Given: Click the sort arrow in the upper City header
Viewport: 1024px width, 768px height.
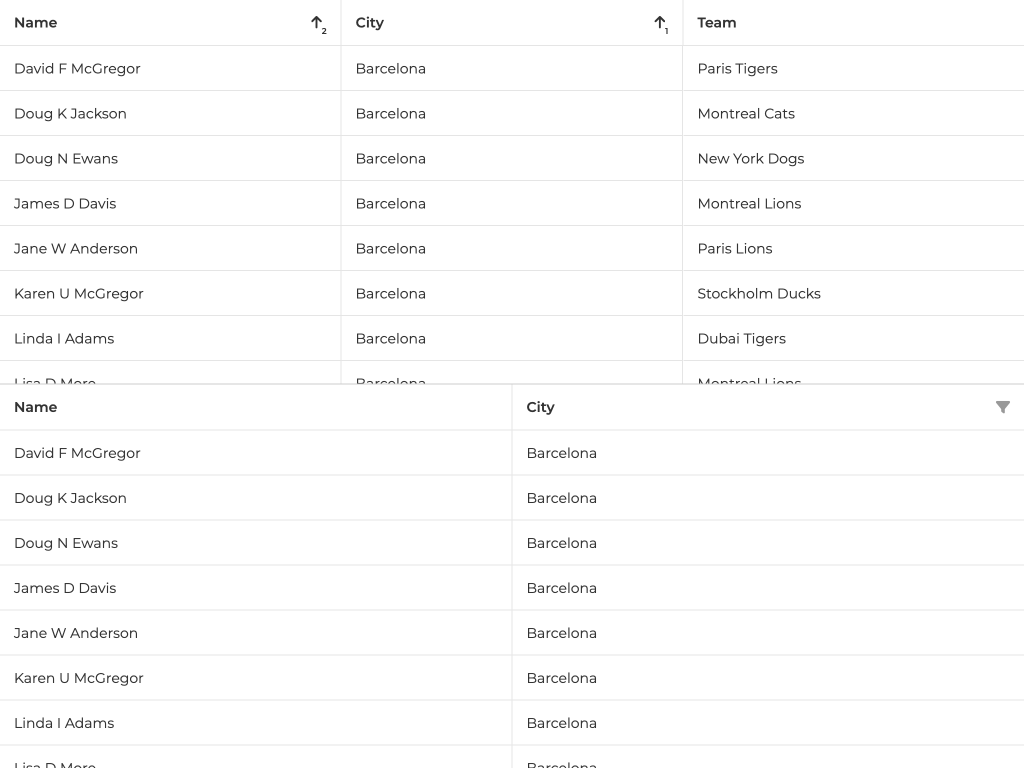Looking at the screenshot, I should tap(660, 23).
